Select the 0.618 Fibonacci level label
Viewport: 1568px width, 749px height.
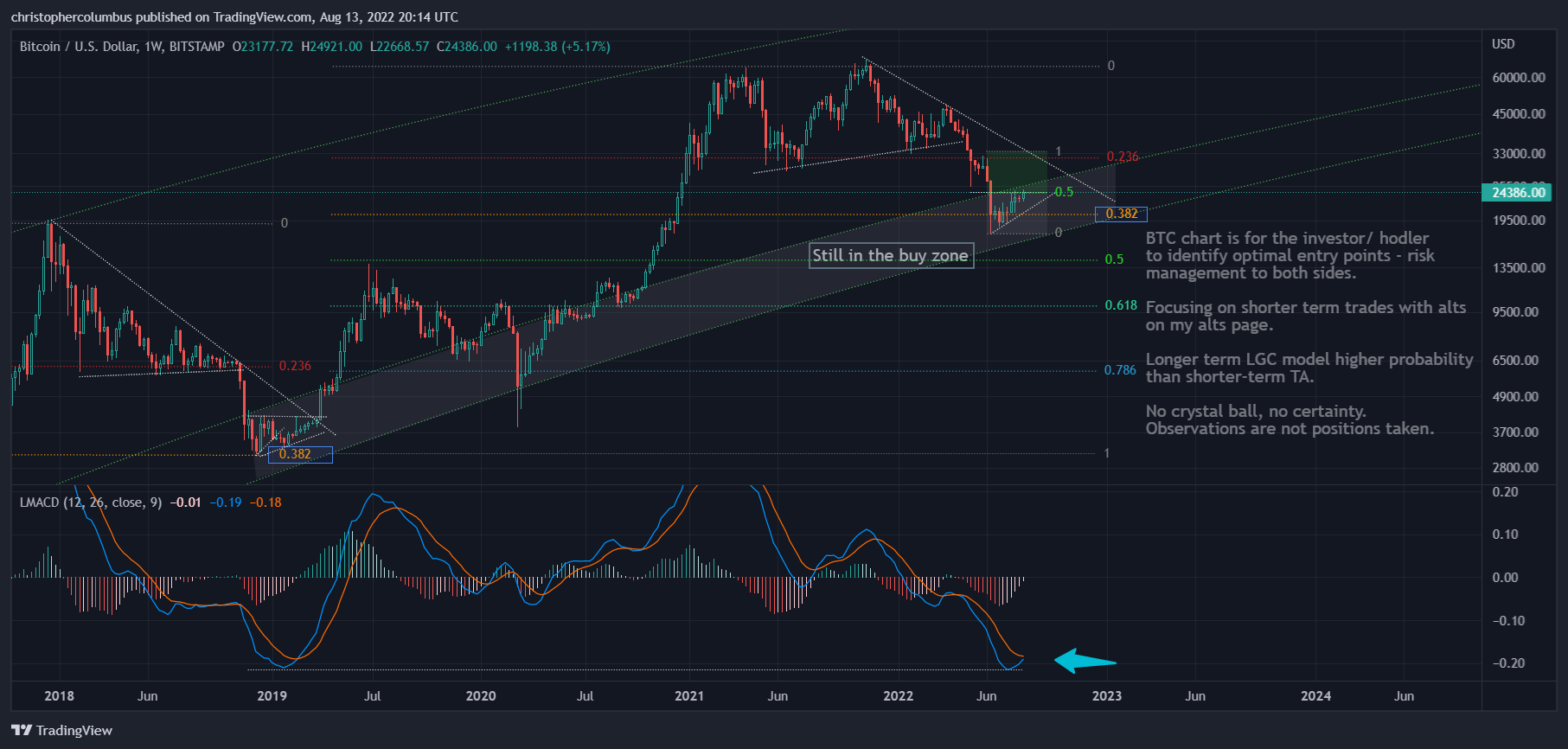[1121, 305]
